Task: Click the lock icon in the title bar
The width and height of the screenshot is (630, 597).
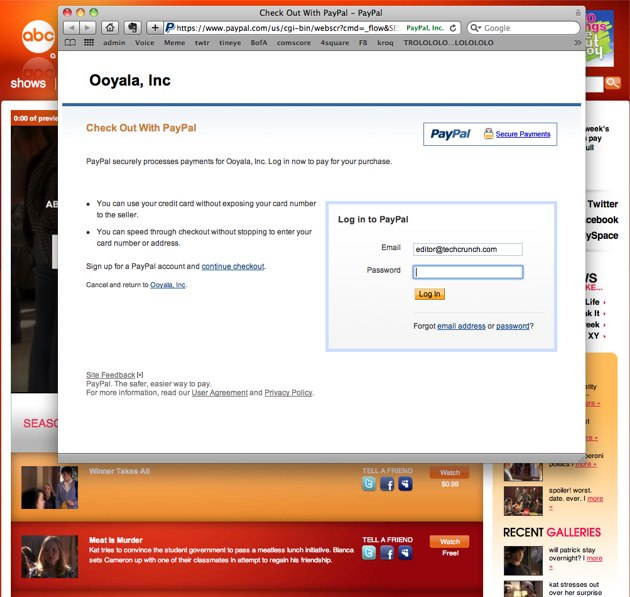Action: (578, 13)
